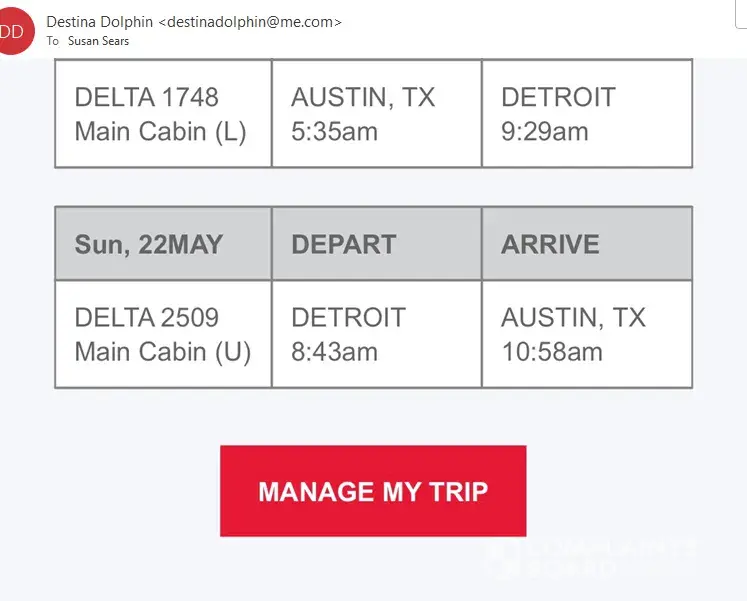Click the 8:43am Detroit departure time
The height and width of the screenshot is (601, 747).
click(334, 352)
